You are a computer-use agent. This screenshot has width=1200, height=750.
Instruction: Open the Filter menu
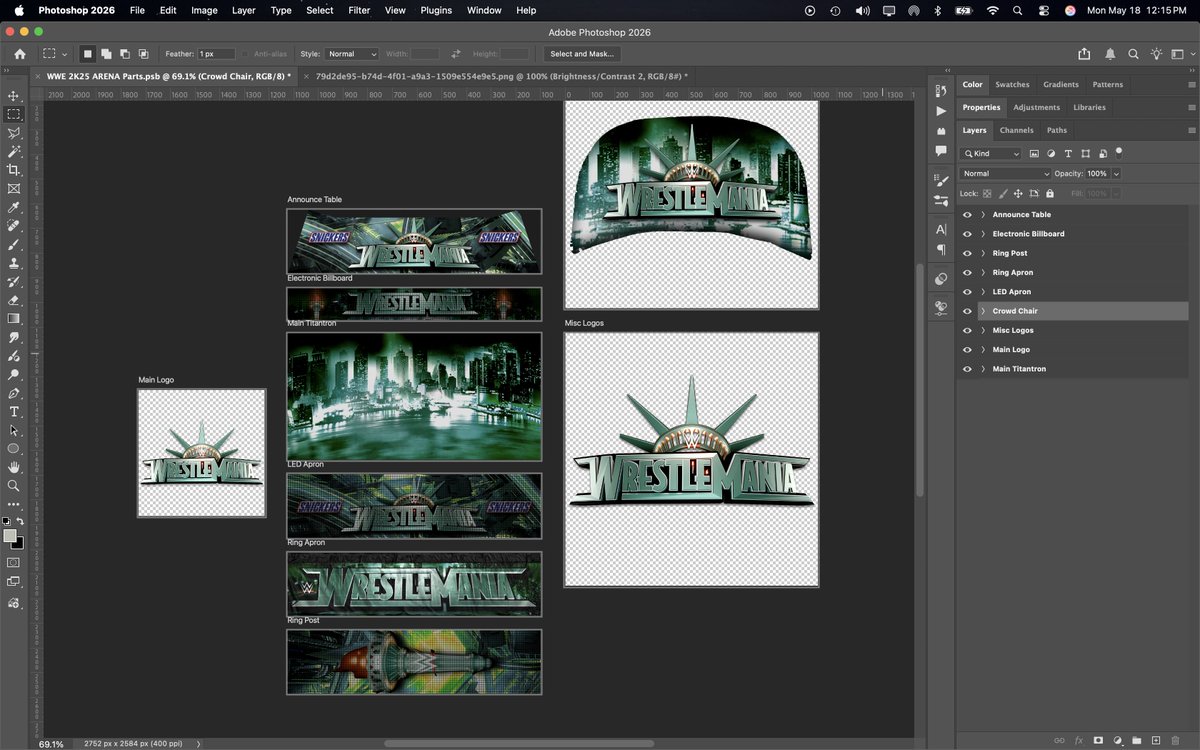click(359, 10)
